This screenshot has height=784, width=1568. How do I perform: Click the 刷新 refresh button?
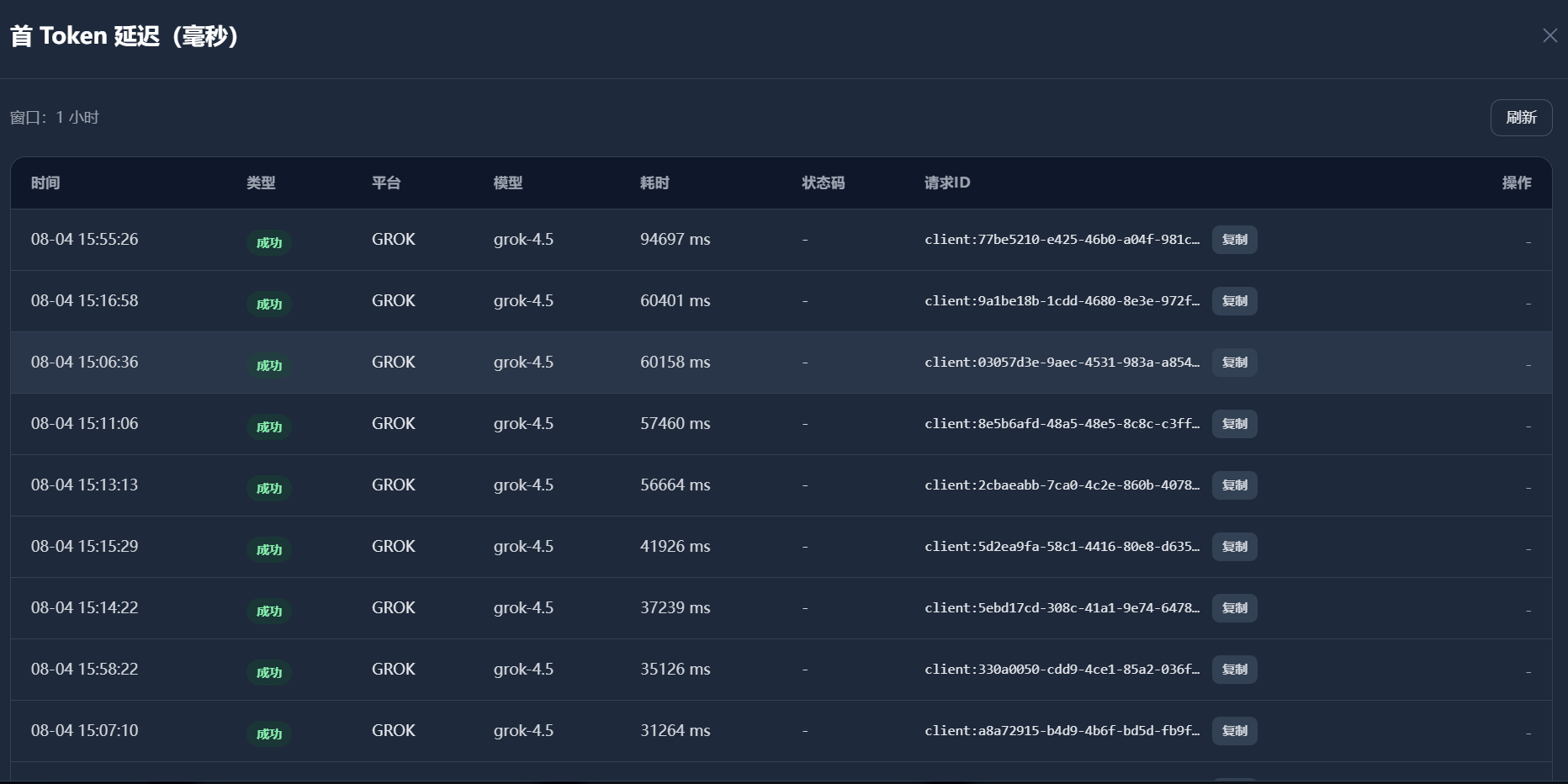coord(1521,118)
